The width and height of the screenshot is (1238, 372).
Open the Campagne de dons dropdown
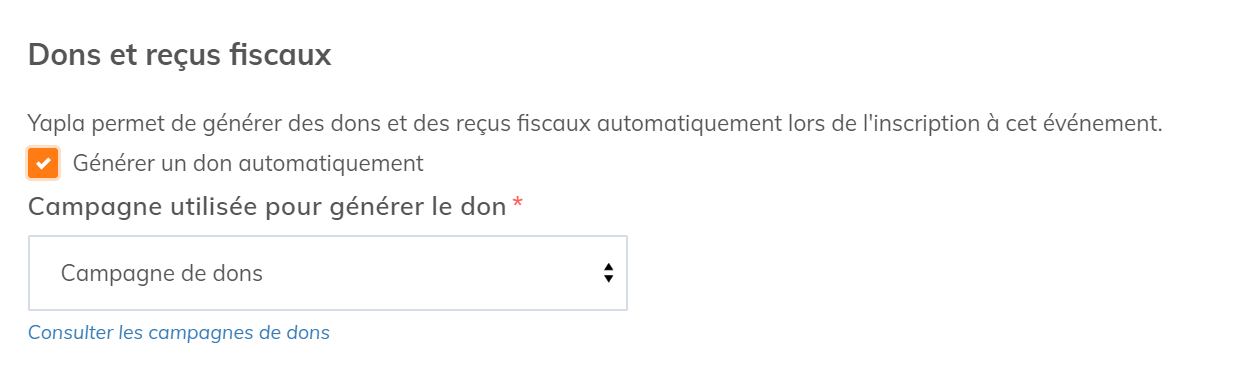[328, 273]
